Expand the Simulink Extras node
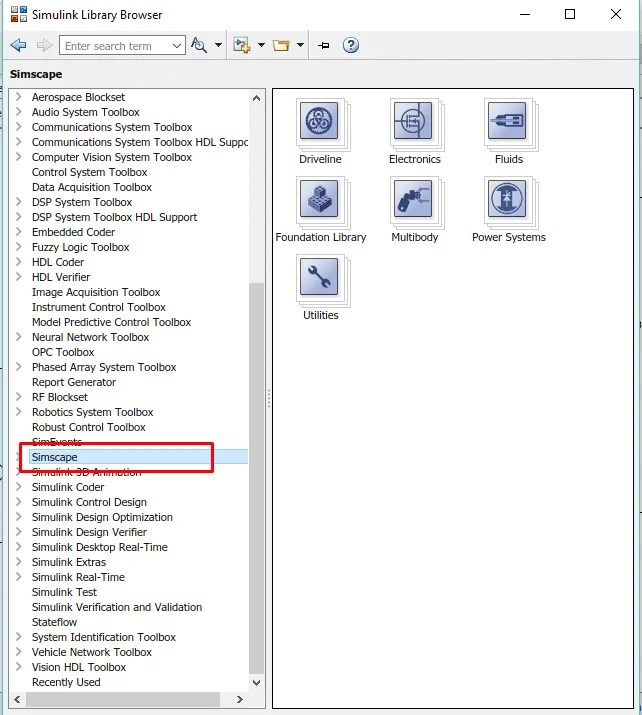This screenshot has width=642, height=715. 19,562
